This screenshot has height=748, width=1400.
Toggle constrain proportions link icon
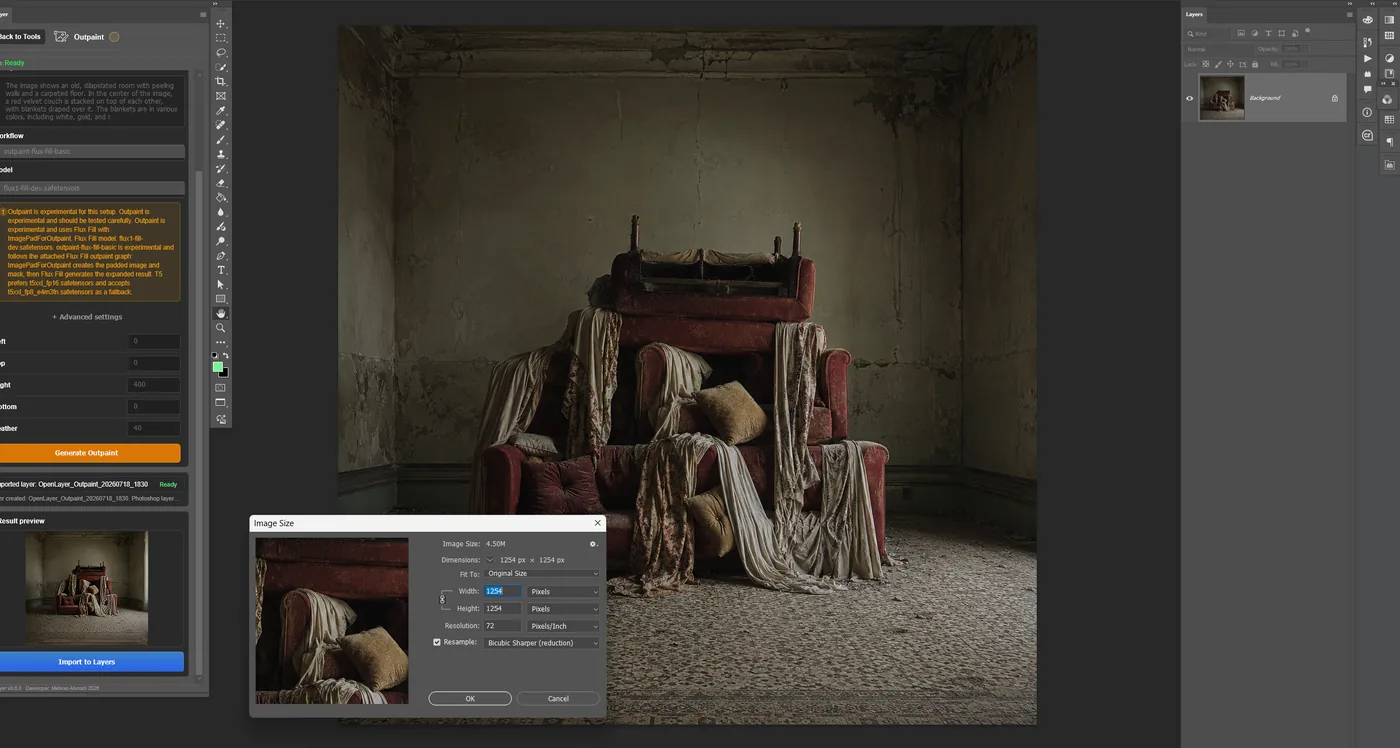442,600
